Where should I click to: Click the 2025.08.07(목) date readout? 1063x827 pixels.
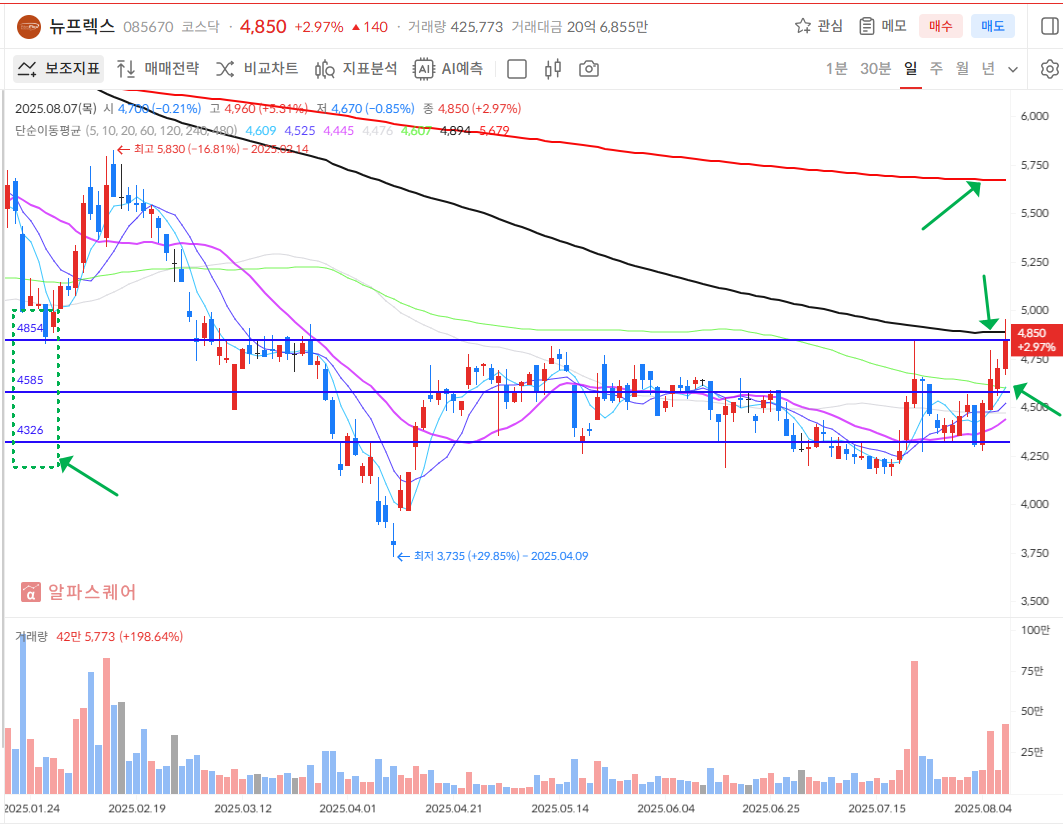(56, 108)
